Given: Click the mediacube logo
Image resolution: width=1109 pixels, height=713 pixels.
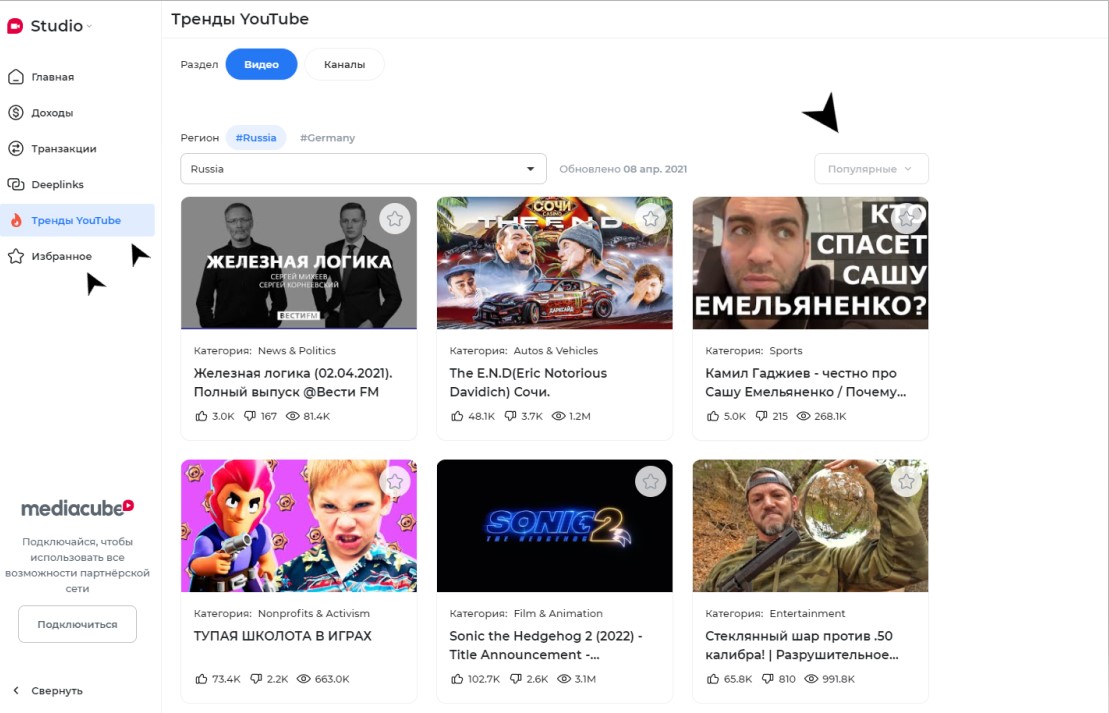Looking at the screenshot, I should point(77,508).
